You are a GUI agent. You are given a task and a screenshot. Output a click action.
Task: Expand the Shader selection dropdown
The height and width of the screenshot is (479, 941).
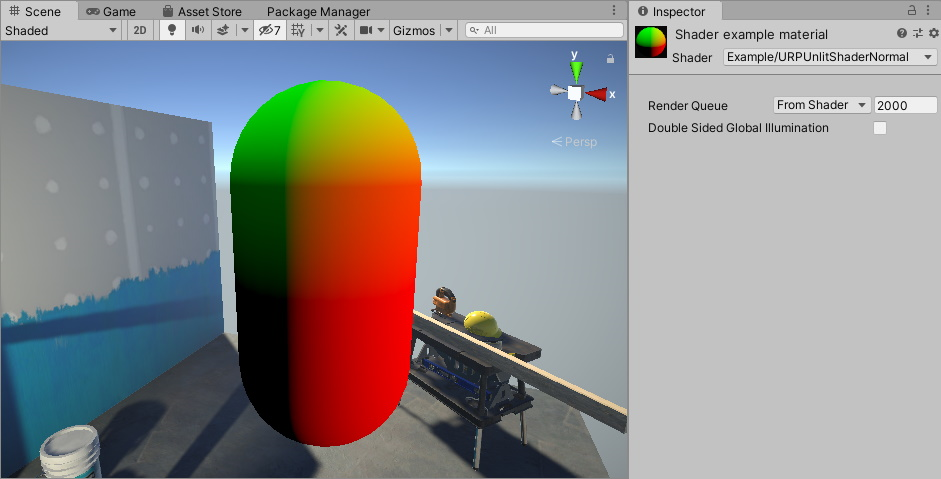click(829, 57)
